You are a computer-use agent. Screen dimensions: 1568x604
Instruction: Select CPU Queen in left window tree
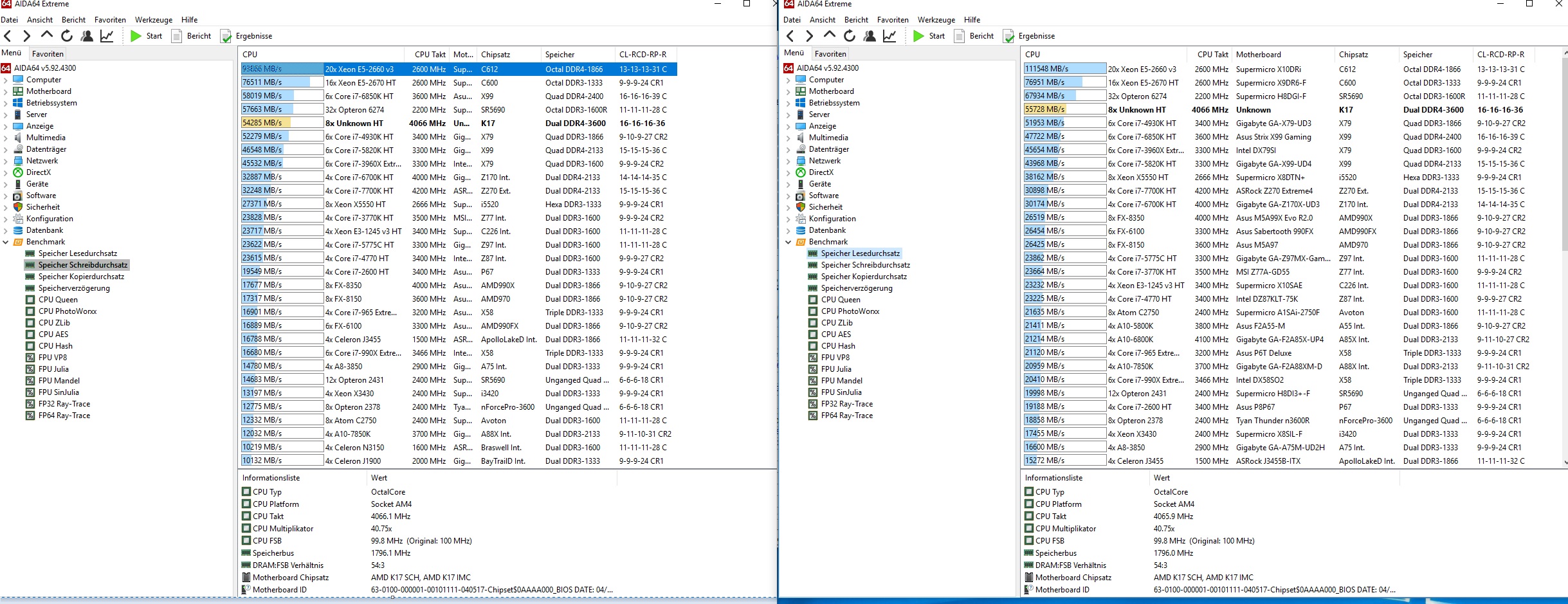(x=58, y=300)
